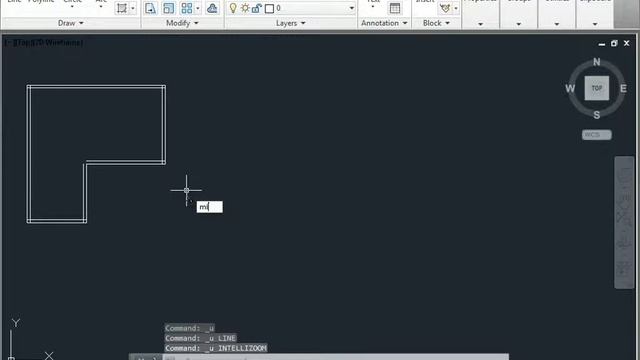Expand the Groups panel arrow
The height and width of the screenshot is (360, 640).
click(x=519, y=24)
